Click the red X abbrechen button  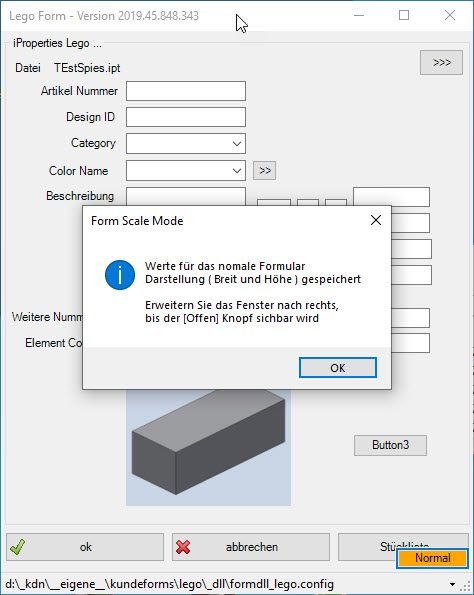251,547
